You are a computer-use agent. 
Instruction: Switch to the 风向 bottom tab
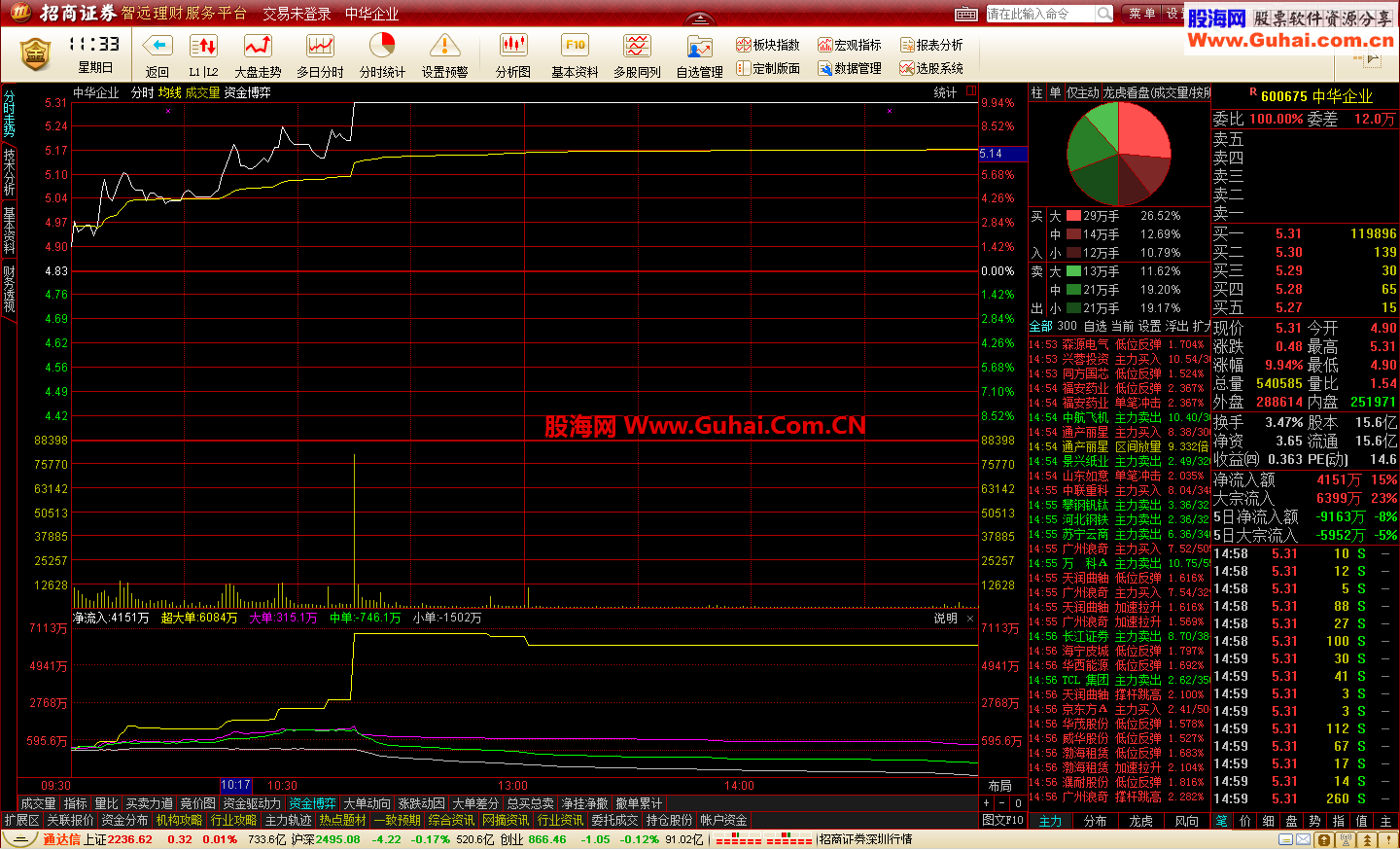coord(1186,822)
